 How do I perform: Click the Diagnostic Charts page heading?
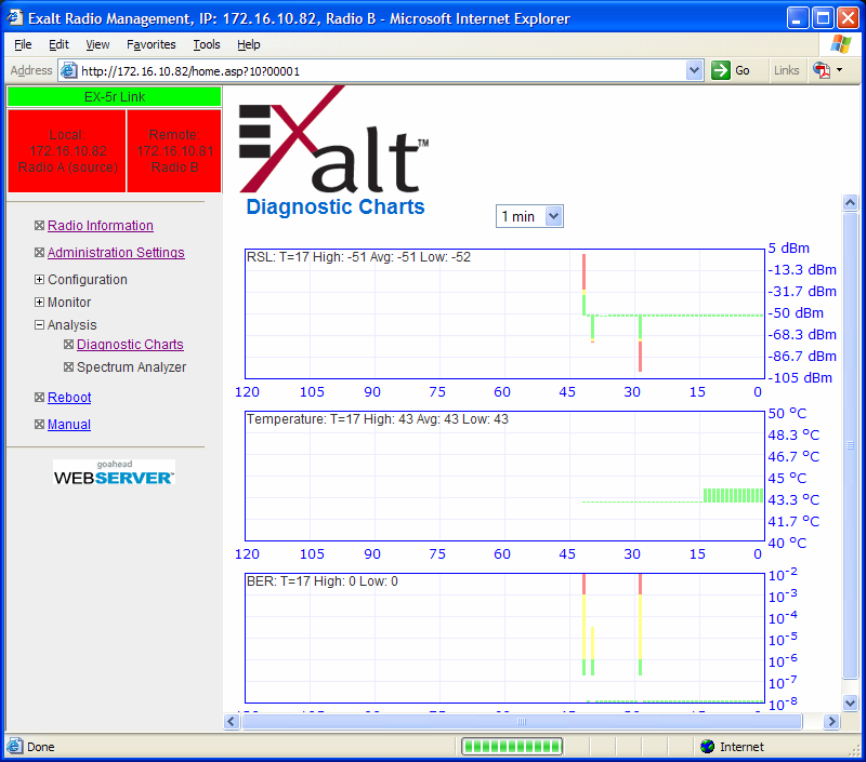pyautogui.click(x=335, y=207)
